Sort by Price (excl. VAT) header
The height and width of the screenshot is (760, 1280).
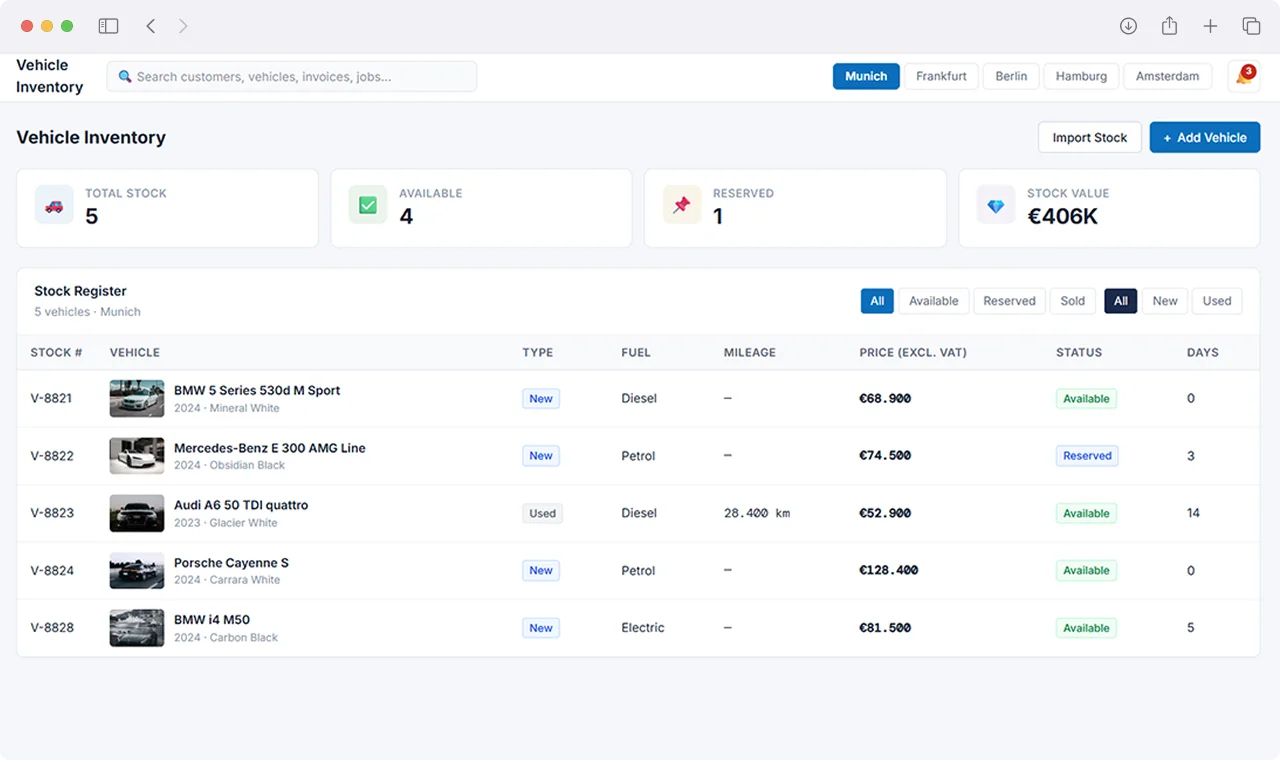pos(913,352)
